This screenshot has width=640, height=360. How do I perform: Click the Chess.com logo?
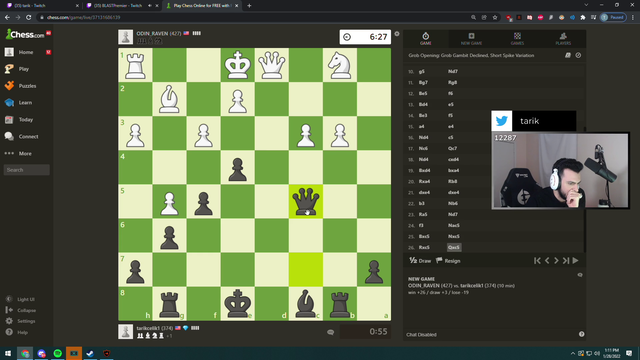point(25,34)
